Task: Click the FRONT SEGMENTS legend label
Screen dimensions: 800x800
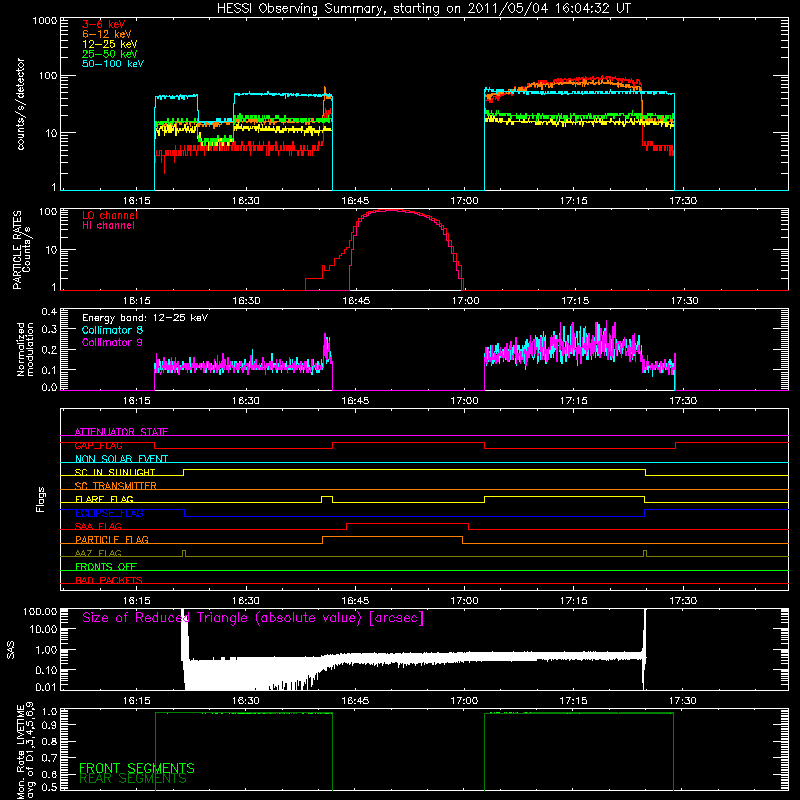Action: click(x=137, y=768)
